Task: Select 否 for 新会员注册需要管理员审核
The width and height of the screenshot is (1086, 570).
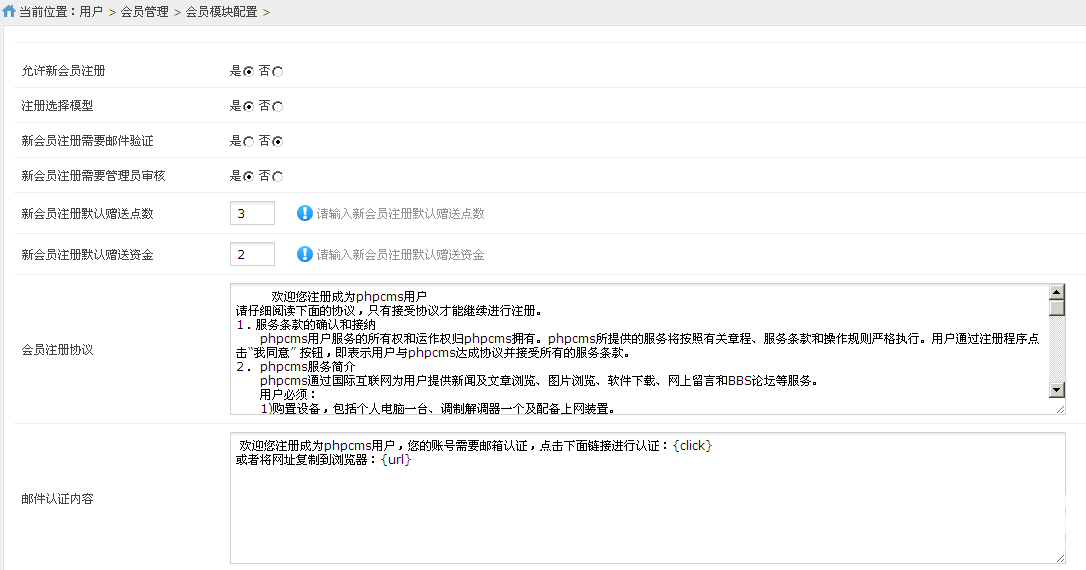Action: (x=277, y=177)
